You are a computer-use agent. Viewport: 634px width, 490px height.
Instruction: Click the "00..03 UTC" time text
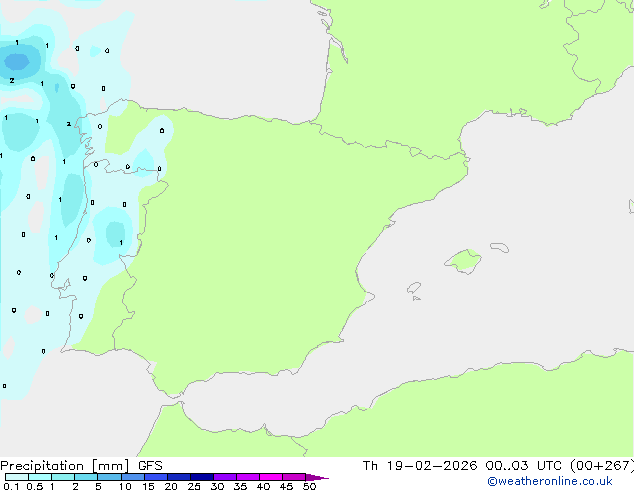click(523, 466)
